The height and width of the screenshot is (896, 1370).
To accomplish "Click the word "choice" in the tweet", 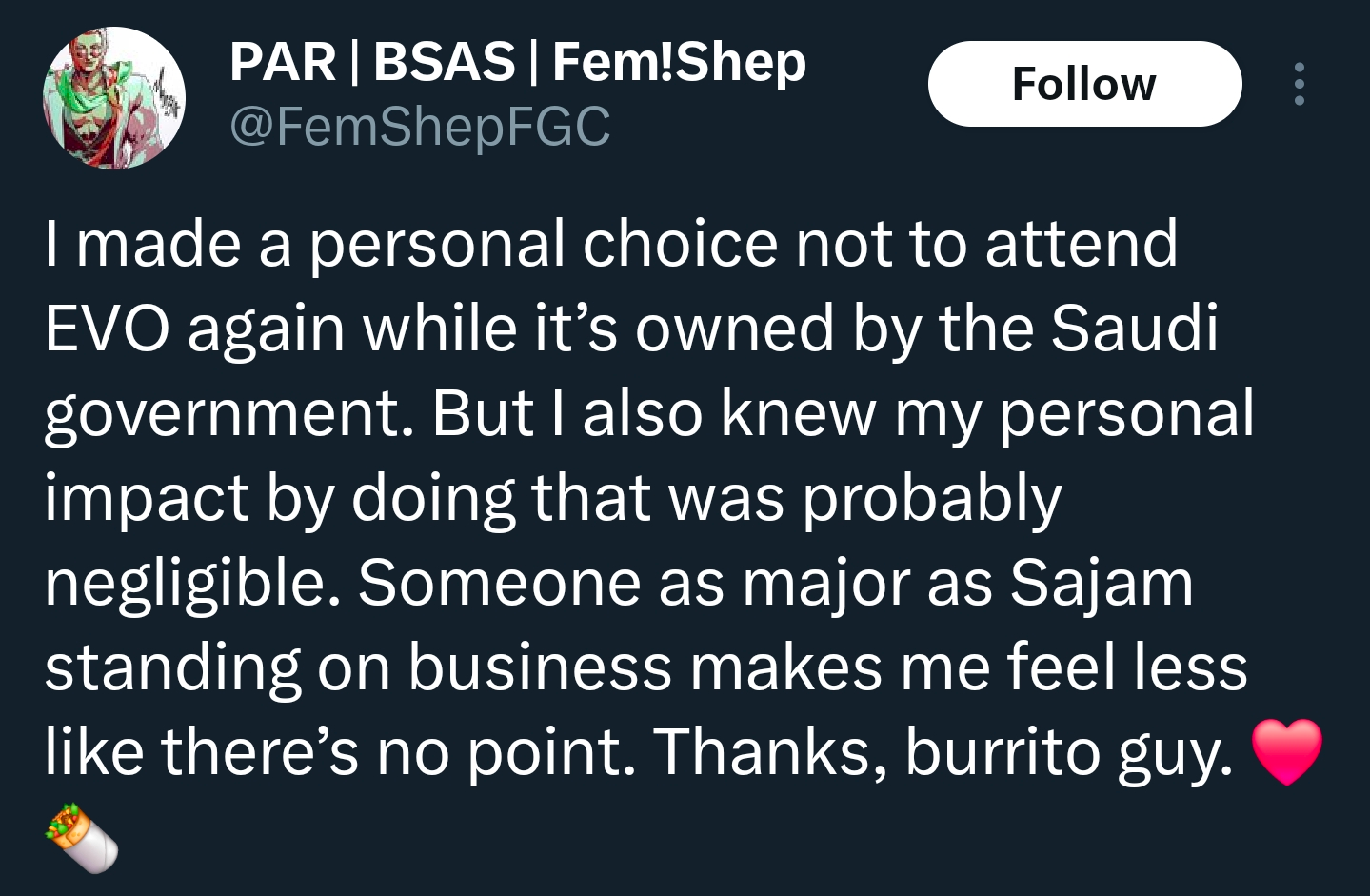I will click(x=680, y=245).
